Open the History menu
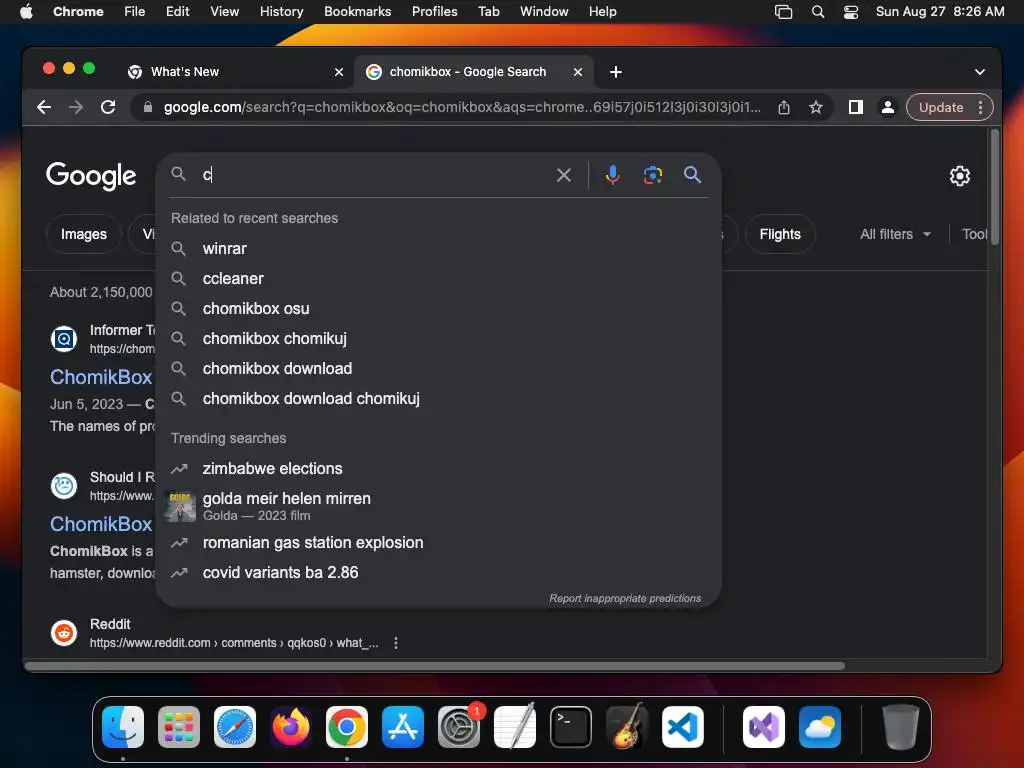This screenshot has width=1024, height=768. [x=281, y=12]
